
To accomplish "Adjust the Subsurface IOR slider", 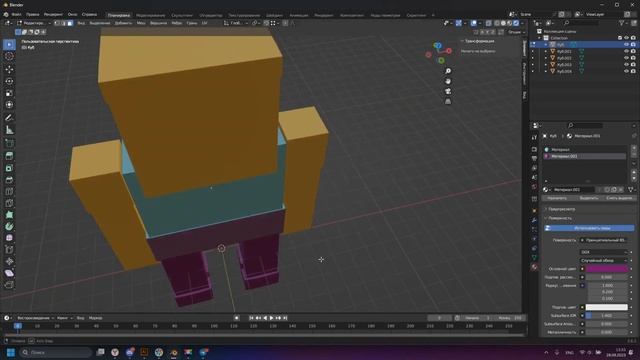I will pyautogui.click(x=607, y=316).
